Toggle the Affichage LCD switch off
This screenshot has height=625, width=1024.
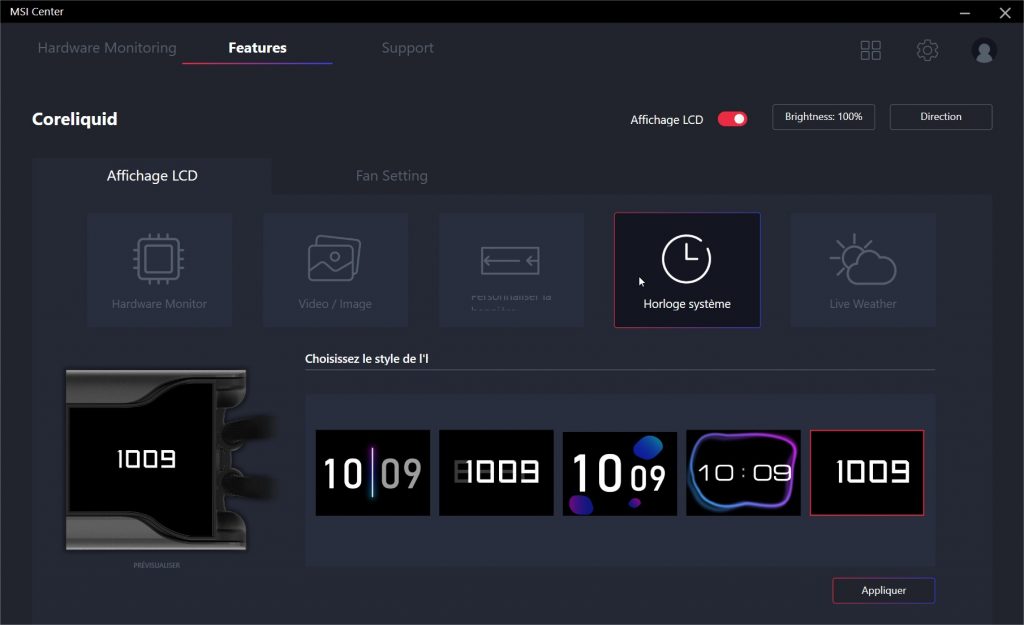click(x=732, y=119)
